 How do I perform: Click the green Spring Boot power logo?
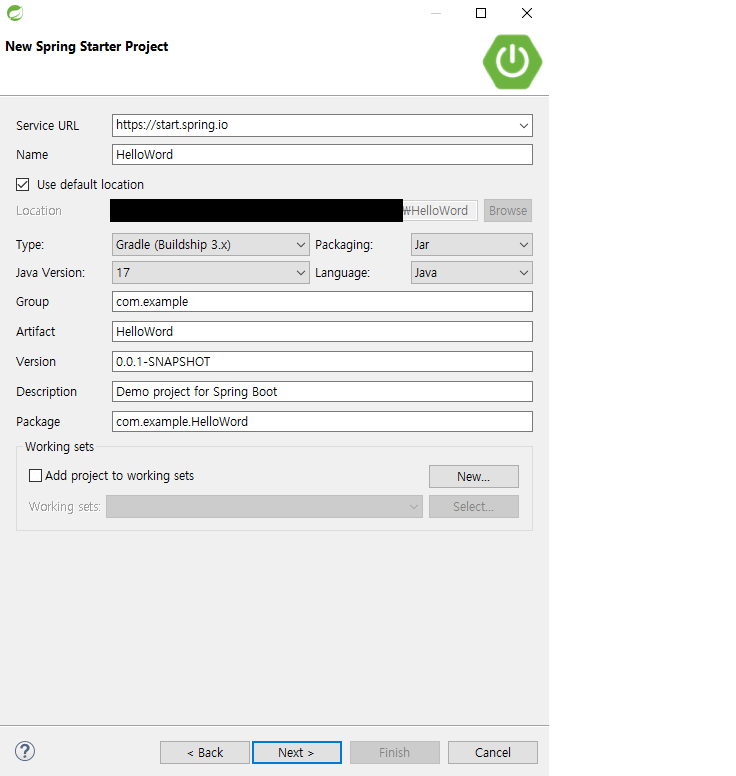(x=512, y=62)
